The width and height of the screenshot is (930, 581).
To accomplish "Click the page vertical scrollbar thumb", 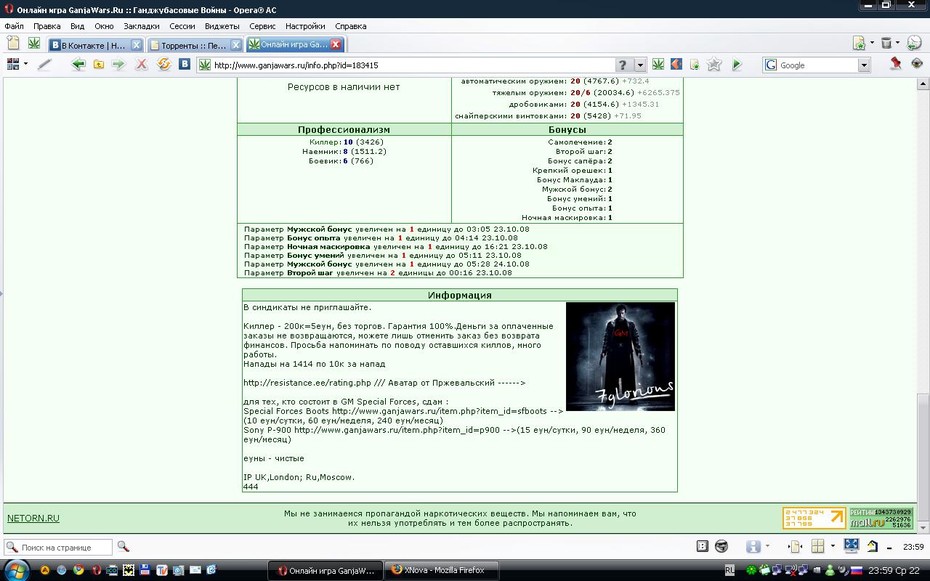I will click(923, 456).
